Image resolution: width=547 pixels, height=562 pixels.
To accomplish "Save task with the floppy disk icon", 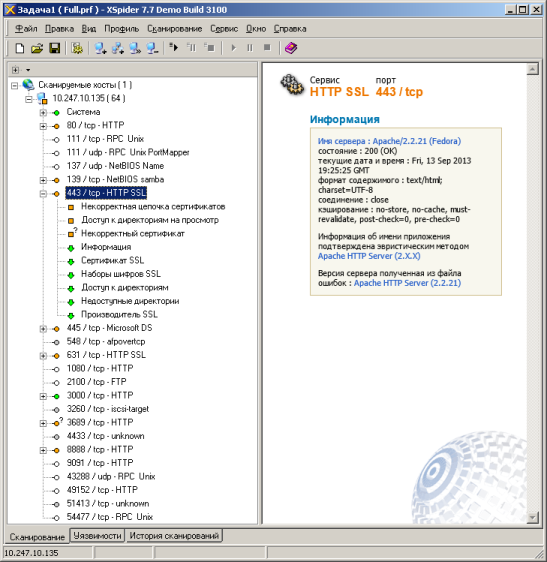I will pos(54,48).
